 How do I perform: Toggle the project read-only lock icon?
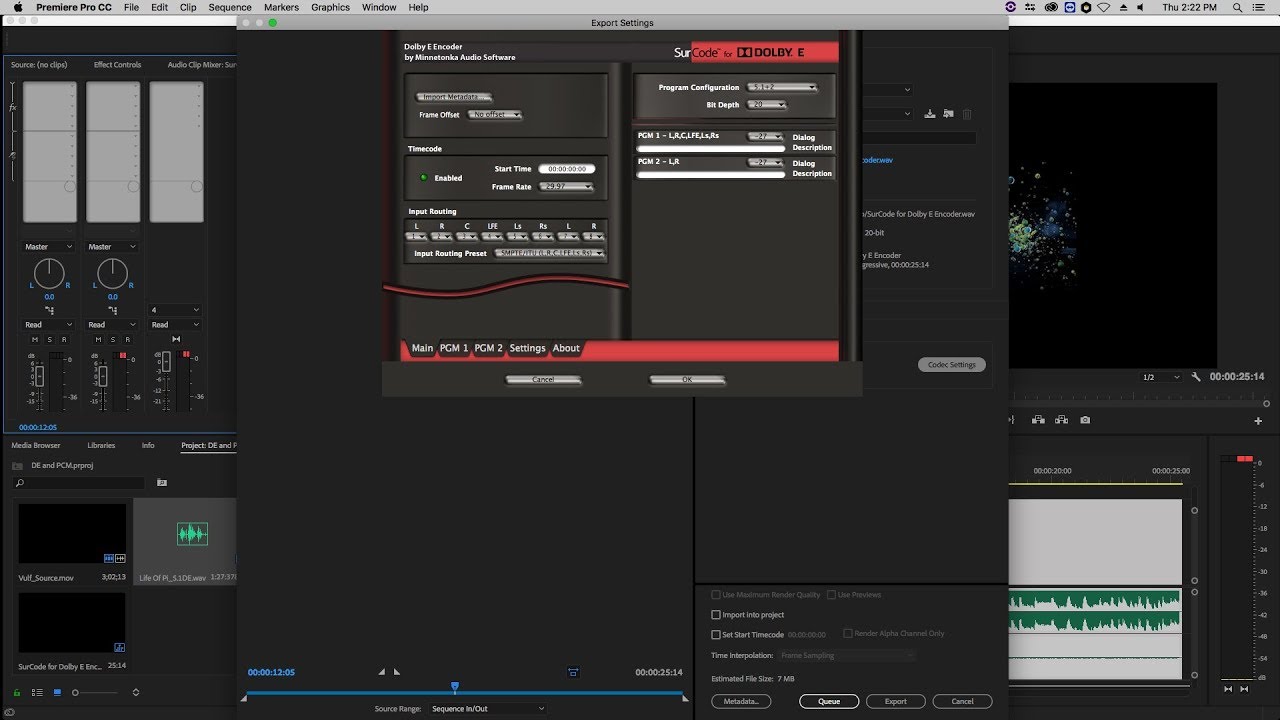pyautogui.click(x=16, y=692)
